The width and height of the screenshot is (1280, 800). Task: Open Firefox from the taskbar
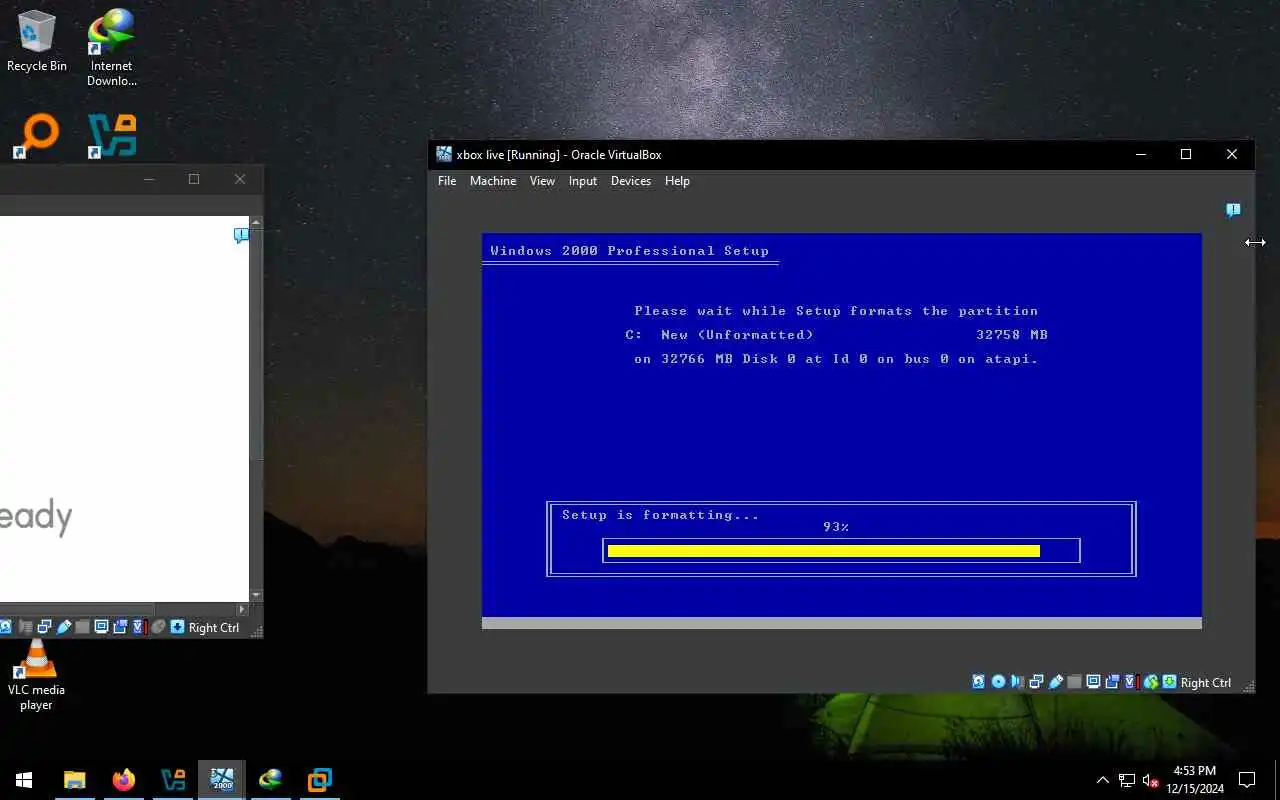pos(124,780)
